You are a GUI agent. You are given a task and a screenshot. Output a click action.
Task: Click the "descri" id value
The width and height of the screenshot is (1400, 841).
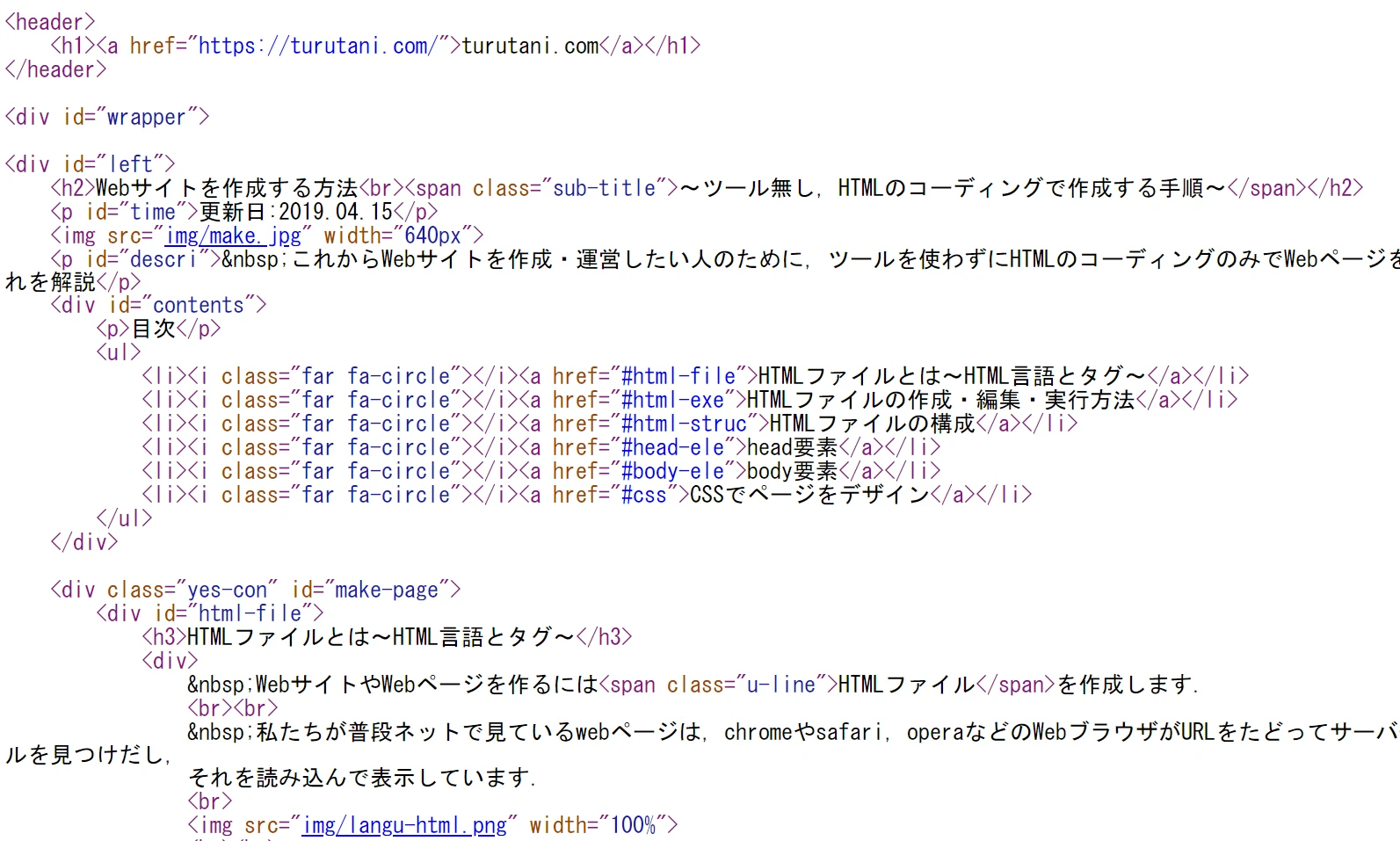[x=164, y=259]
